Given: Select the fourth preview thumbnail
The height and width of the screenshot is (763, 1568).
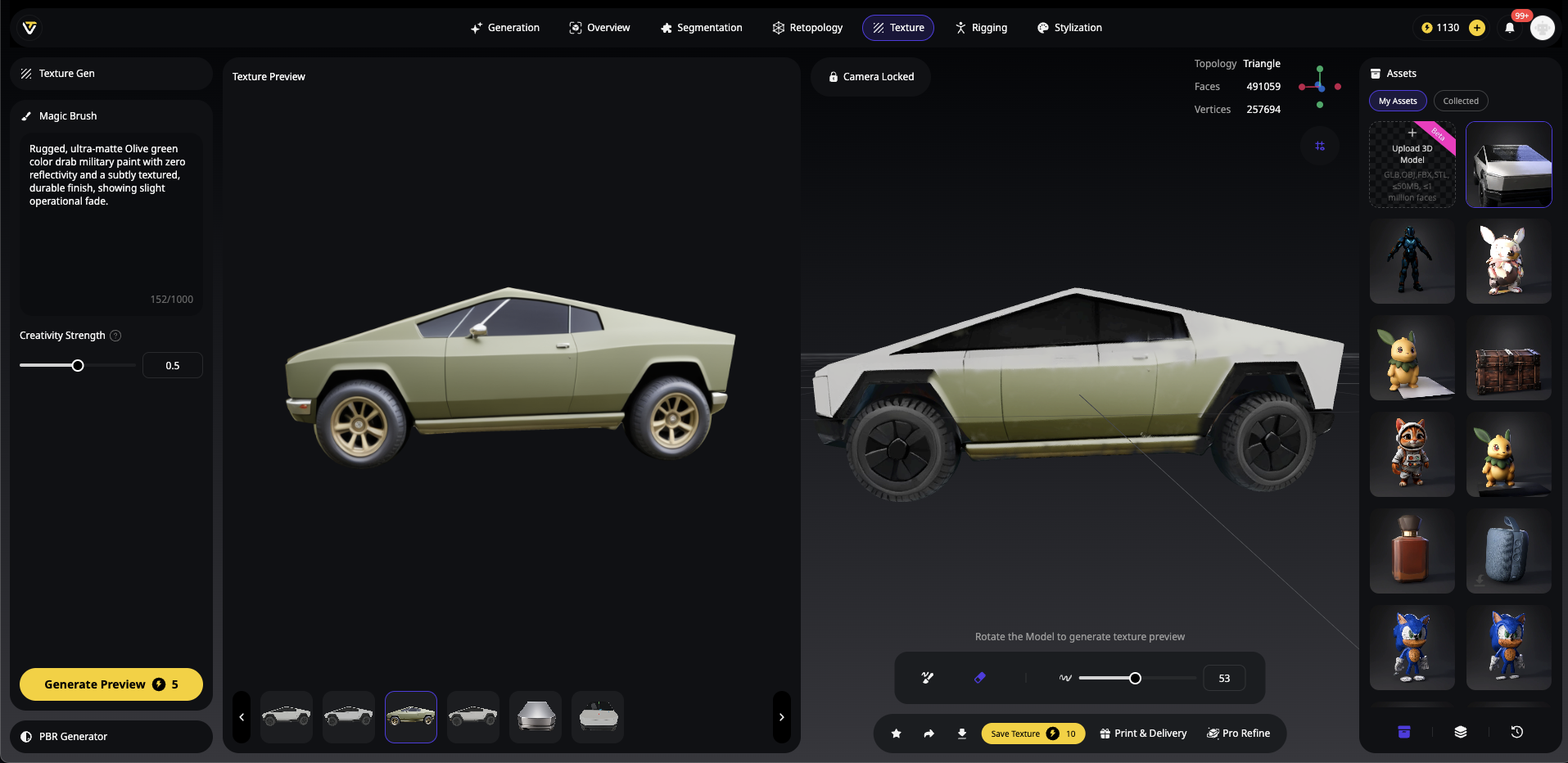Looking at the screenshot, I should coord(473,717).
